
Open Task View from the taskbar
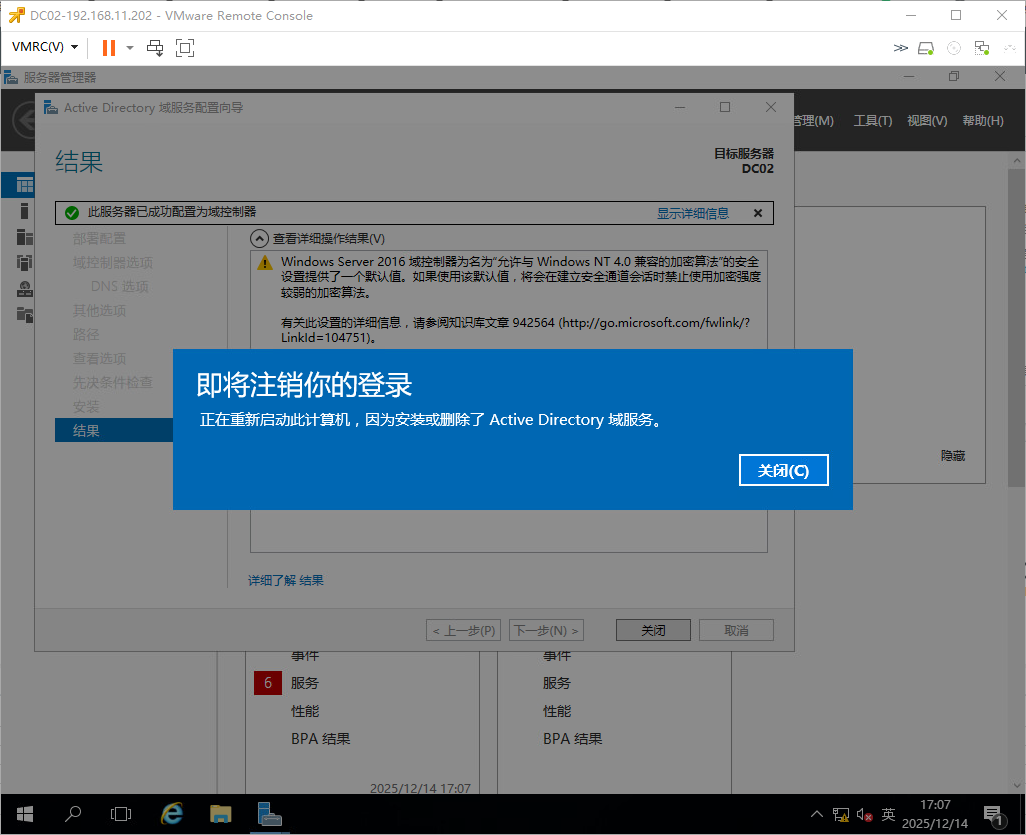121,814
